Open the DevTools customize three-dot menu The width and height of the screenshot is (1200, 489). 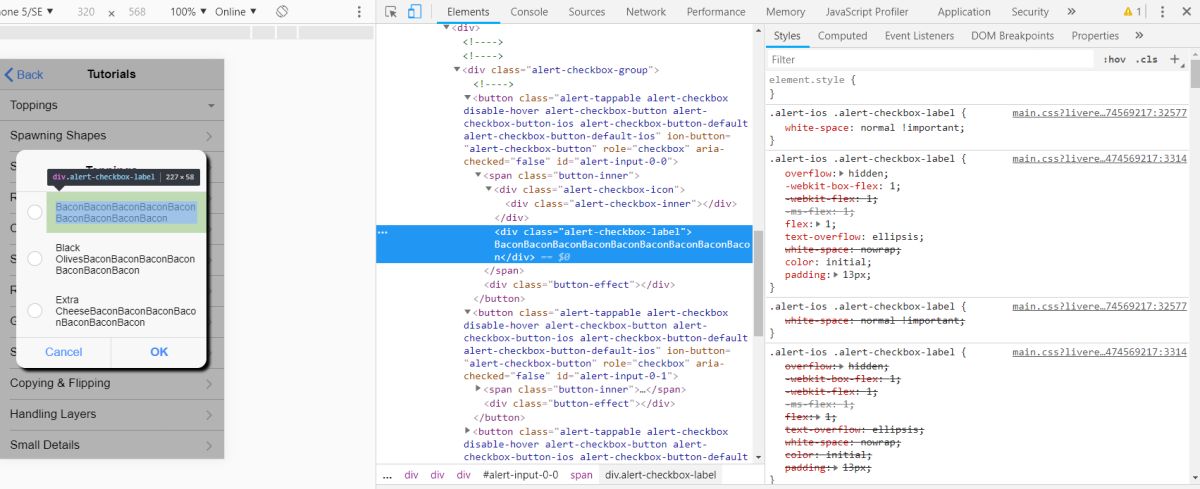pos(1161,12)
